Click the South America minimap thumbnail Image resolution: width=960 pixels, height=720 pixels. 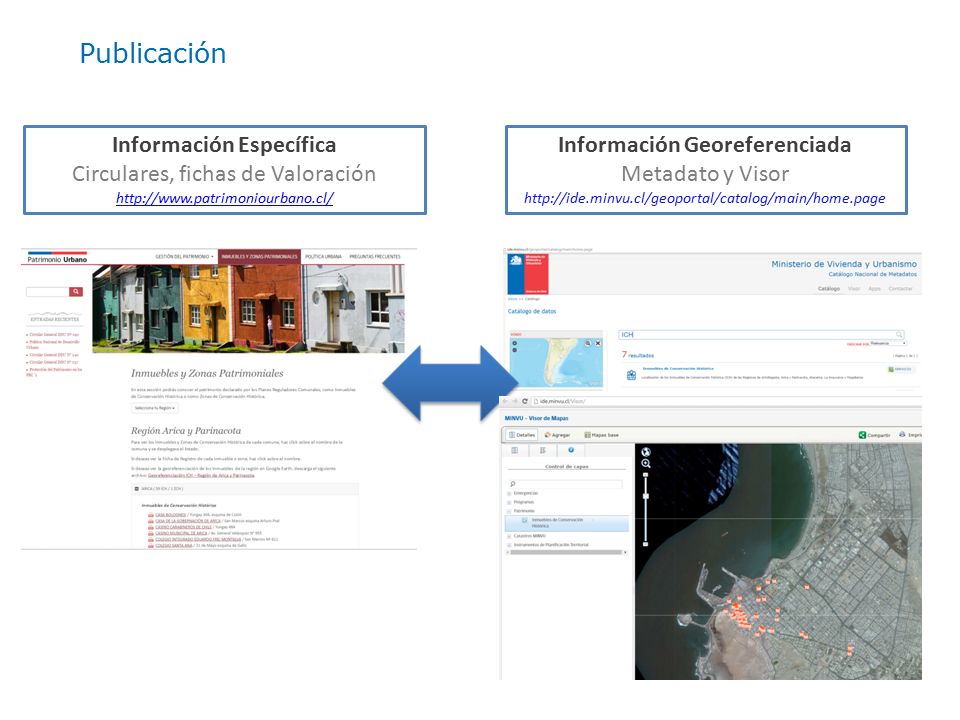point(557,362)
